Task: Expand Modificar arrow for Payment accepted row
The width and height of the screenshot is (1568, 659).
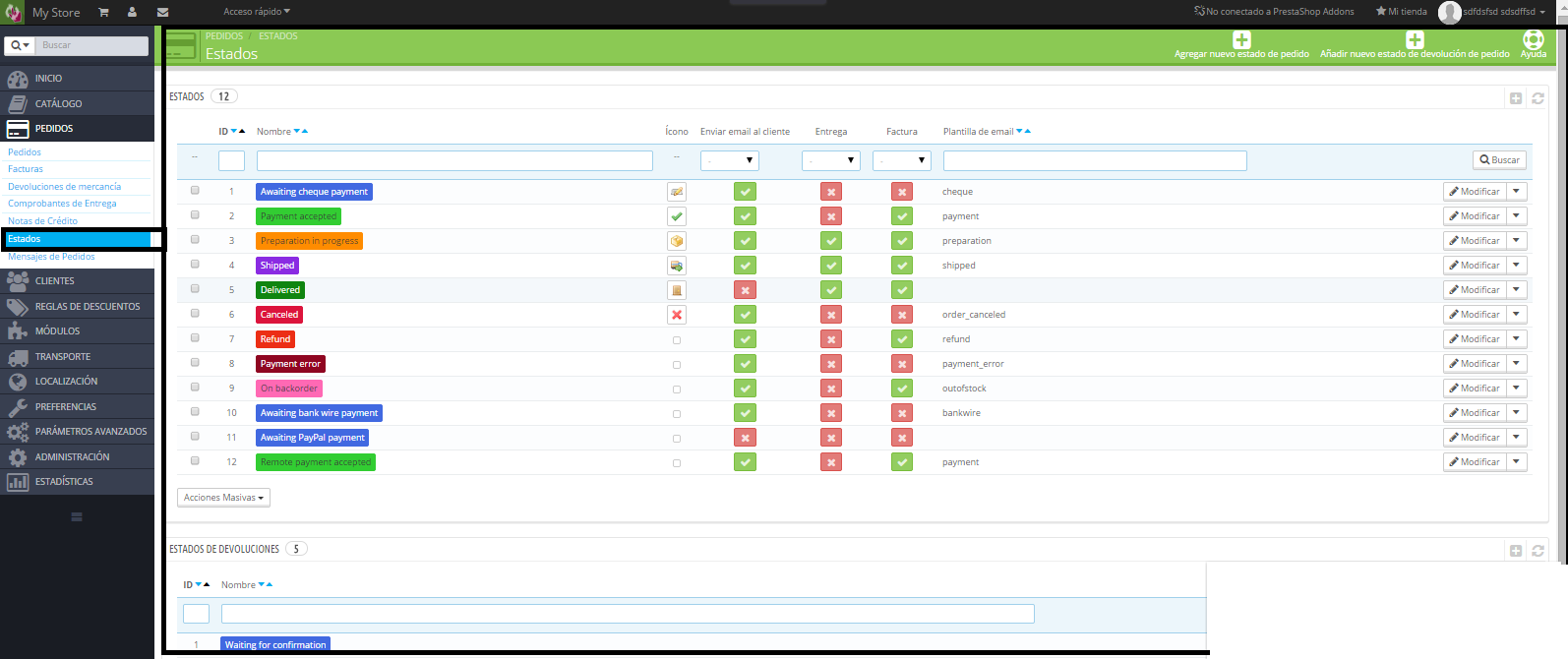Action: [1516, 216]
